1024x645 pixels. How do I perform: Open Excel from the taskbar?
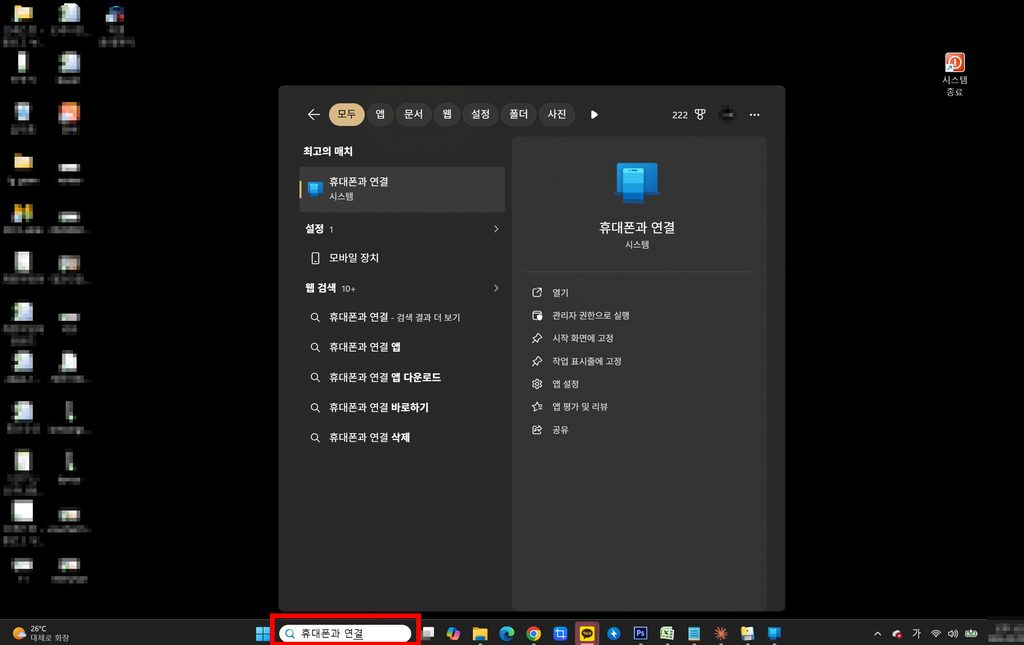667,633
